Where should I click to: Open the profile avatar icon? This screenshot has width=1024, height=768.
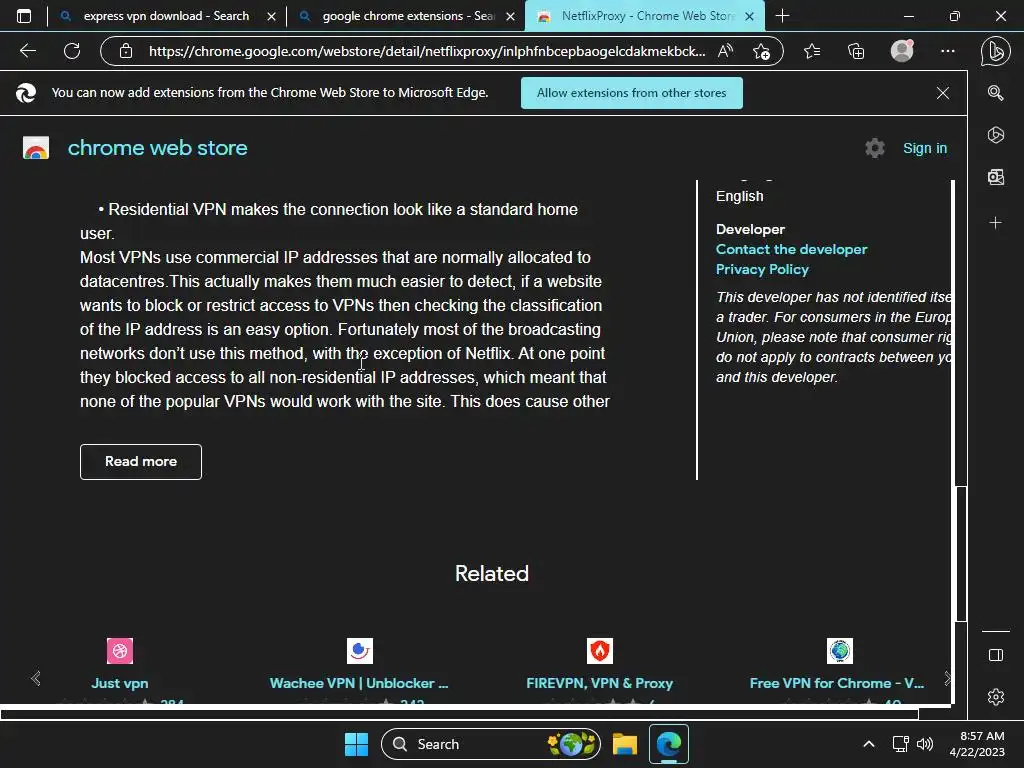click(x=902, y=51)
